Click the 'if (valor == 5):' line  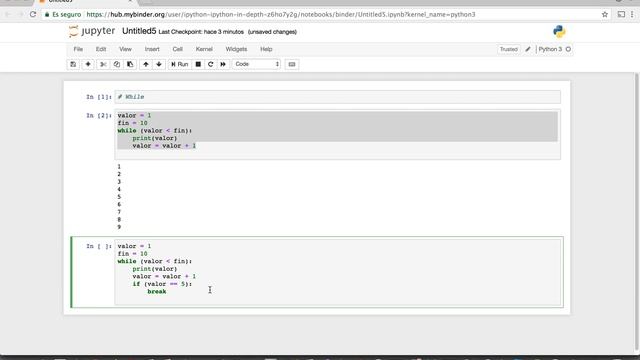(162, 284)
